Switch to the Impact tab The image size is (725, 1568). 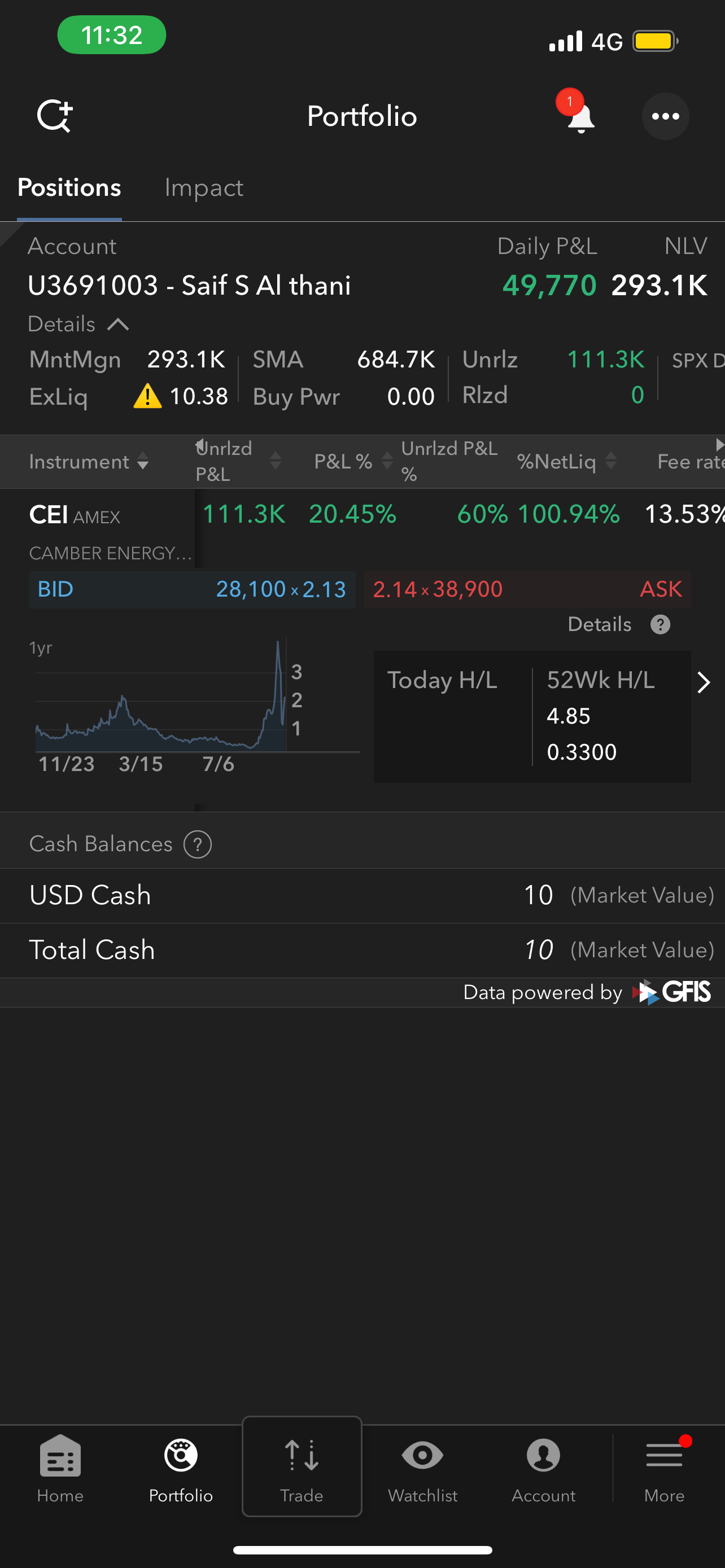pos(204,188)
